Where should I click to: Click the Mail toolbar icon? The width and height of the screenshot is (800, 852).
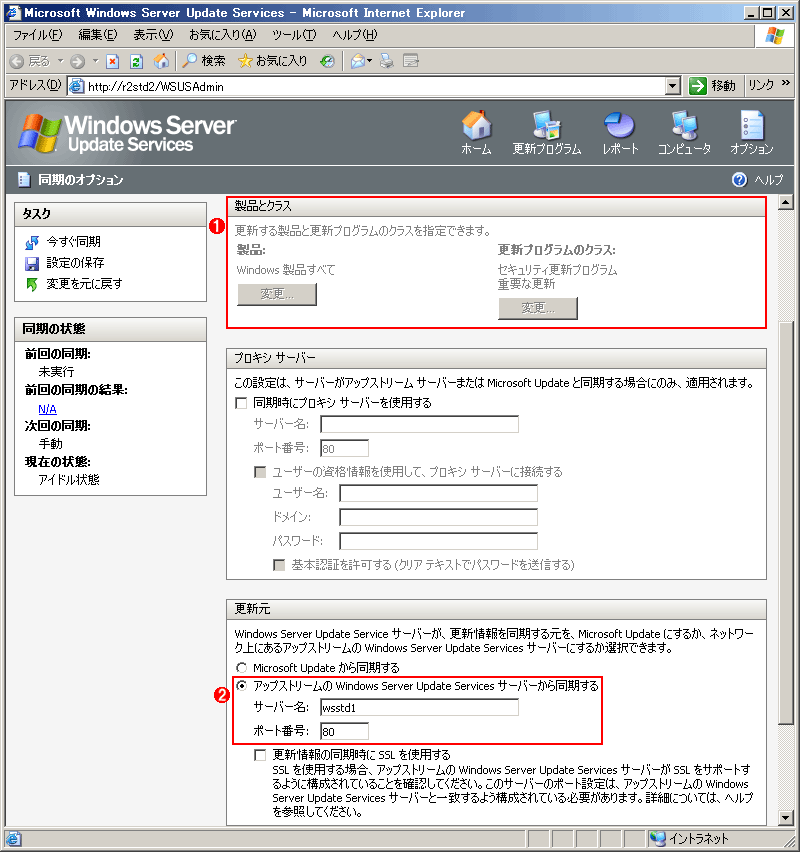pyautogui.click(x=358, y=61)
